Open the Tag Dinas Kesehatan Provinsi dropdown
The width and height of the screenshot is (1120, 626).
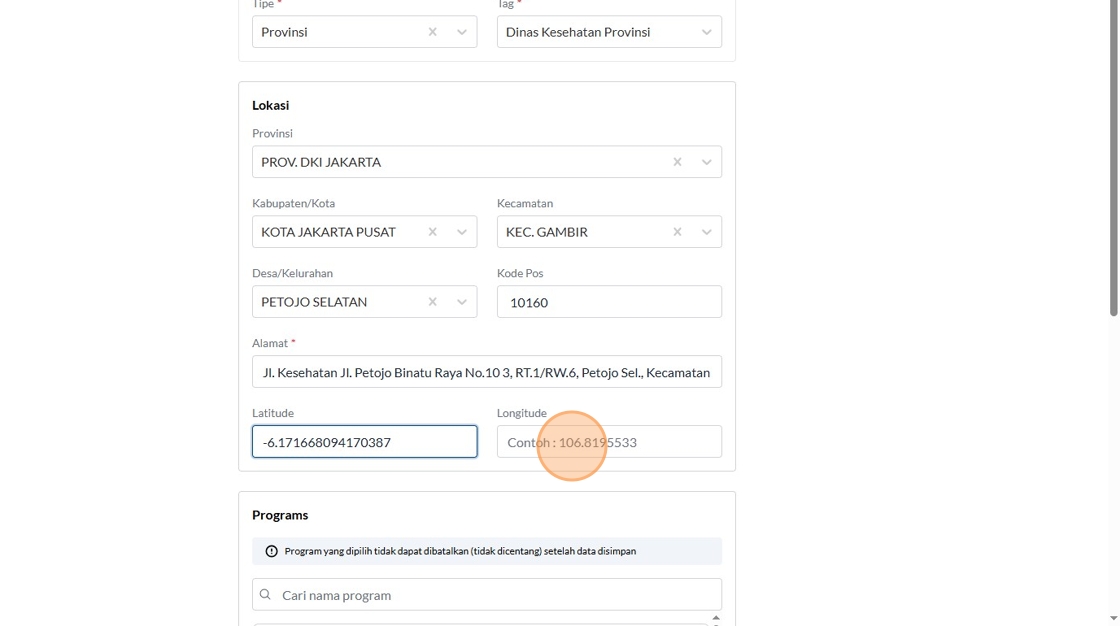[707, 32]
